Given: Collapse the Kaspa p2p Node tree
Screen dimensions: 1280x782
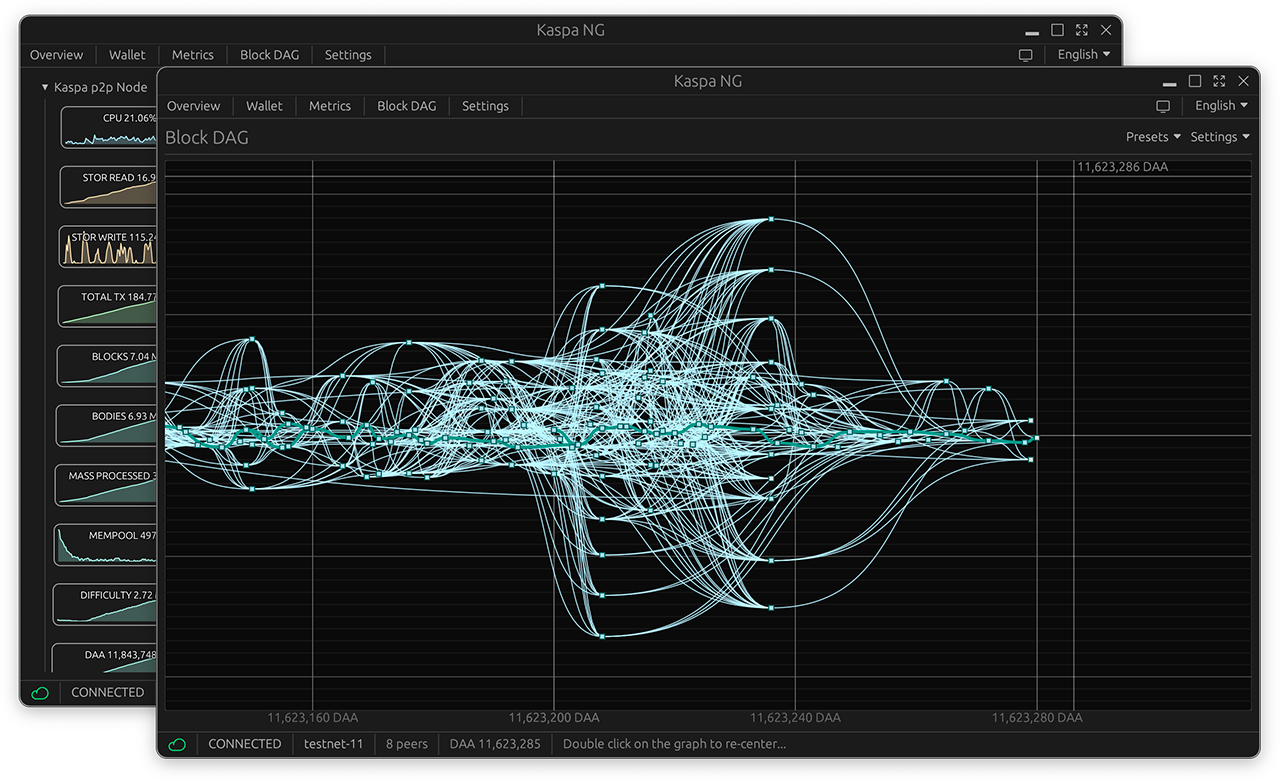Looking at the screenshot, I should pyautogui.click(x=45, y=87).
